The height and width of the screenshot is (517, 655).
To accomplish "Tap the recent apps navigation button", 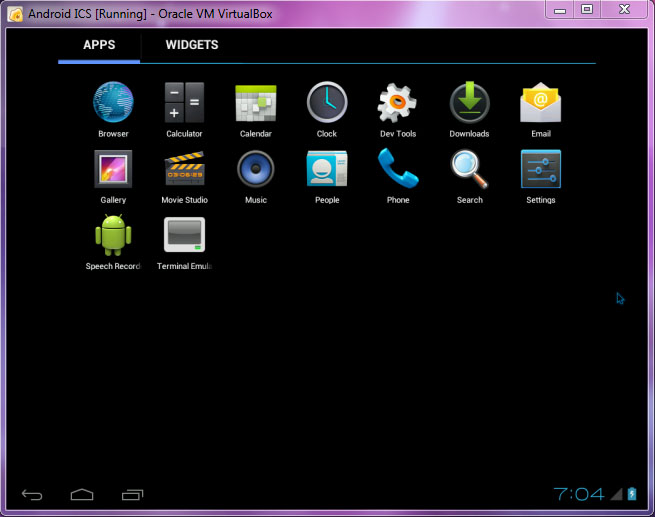I will point(132,494).
